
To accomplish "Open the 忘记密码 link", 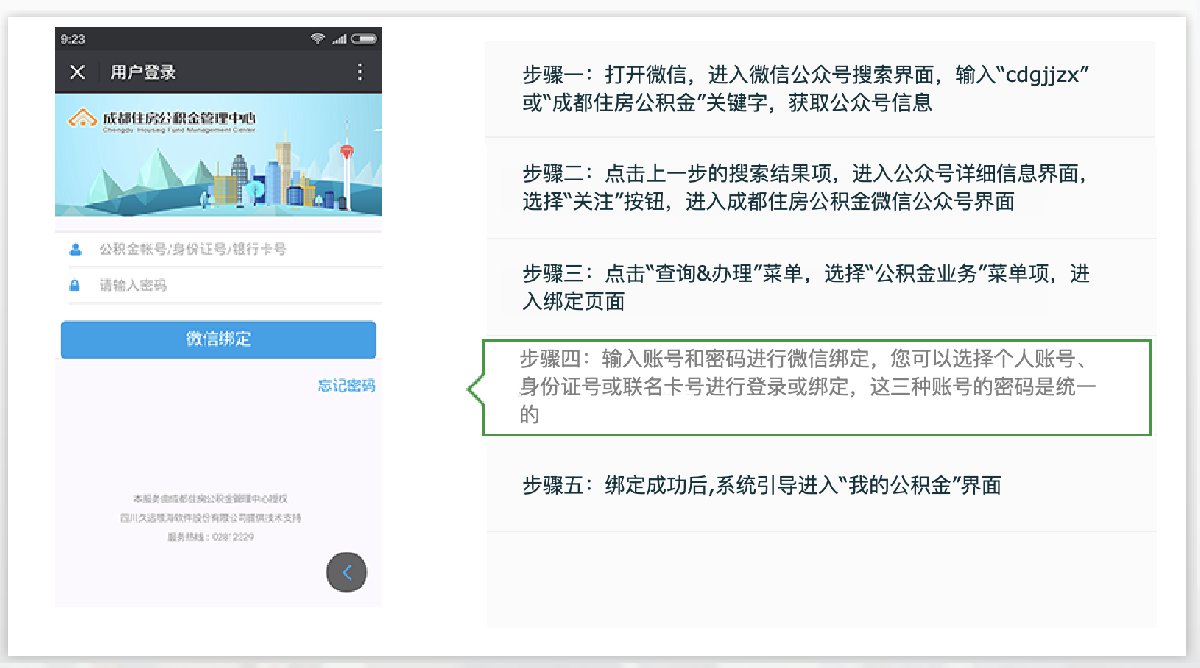I will coord(346,385).
